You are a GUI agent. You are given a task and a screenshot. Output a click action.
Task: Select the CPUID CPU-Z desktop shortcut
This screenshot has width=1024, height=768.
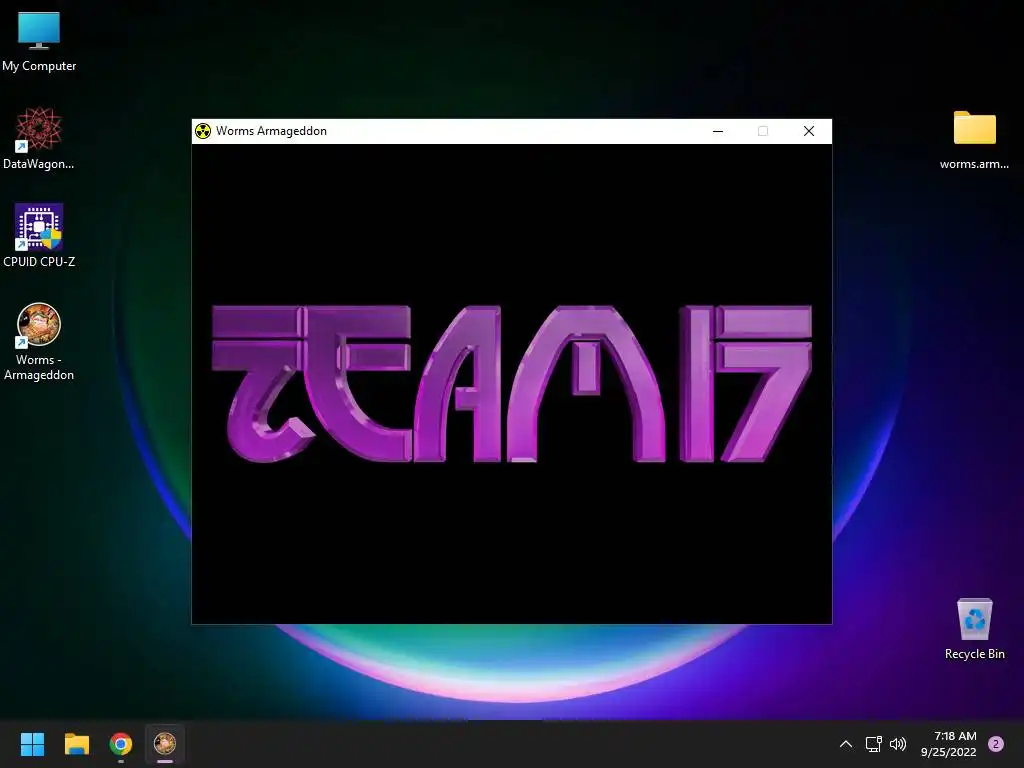pyautogui.click(x=39, y=236)
